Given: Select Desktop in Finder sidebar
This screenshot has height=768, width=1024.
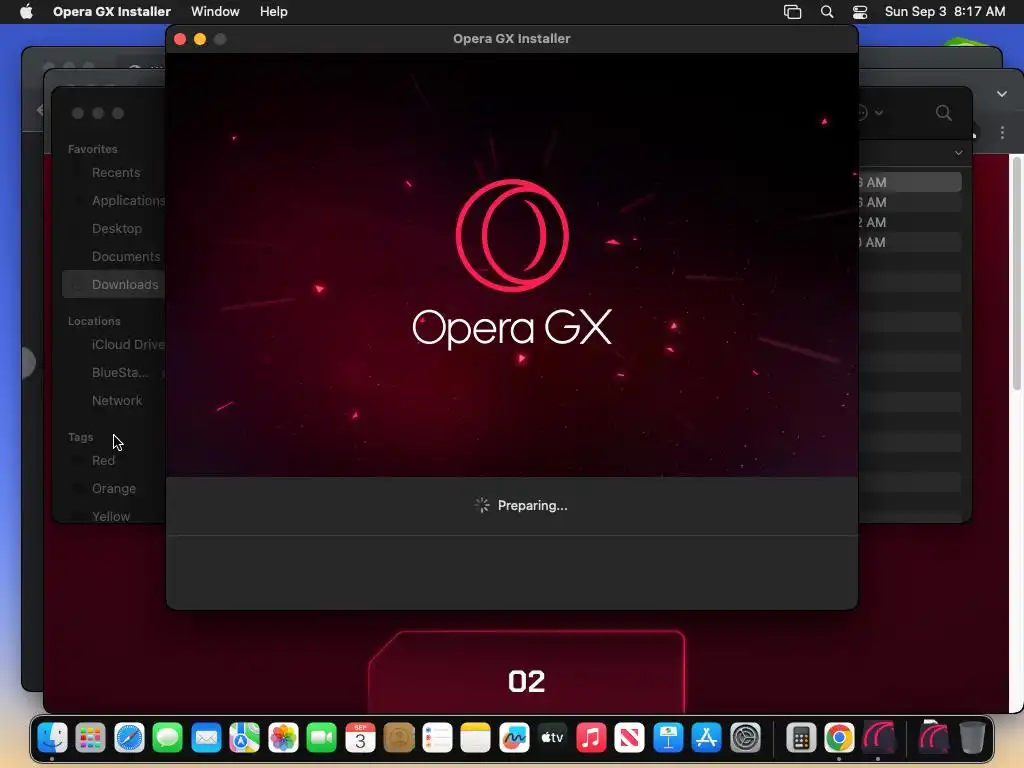Looking at the screenshot, I should [x=116, y=229].
